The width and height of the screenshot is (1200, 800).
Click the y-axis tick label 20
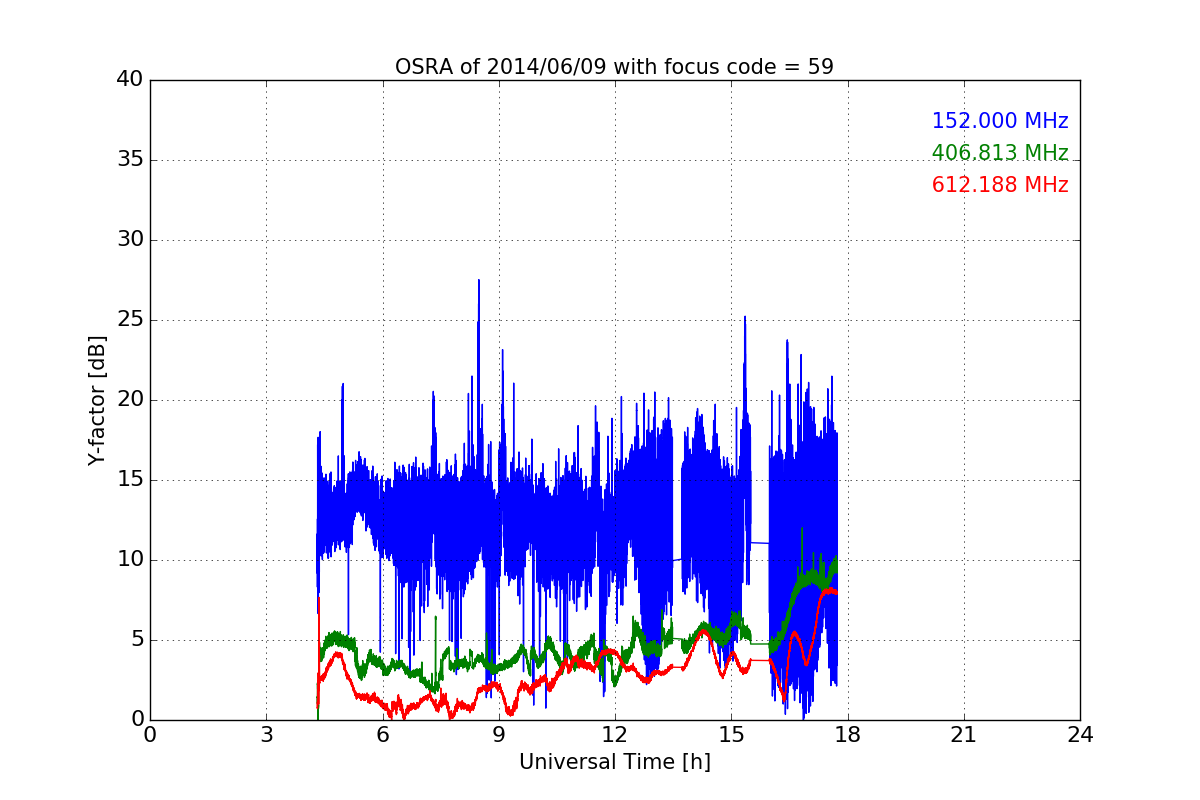pyautogui.click(x=130, y=400)
